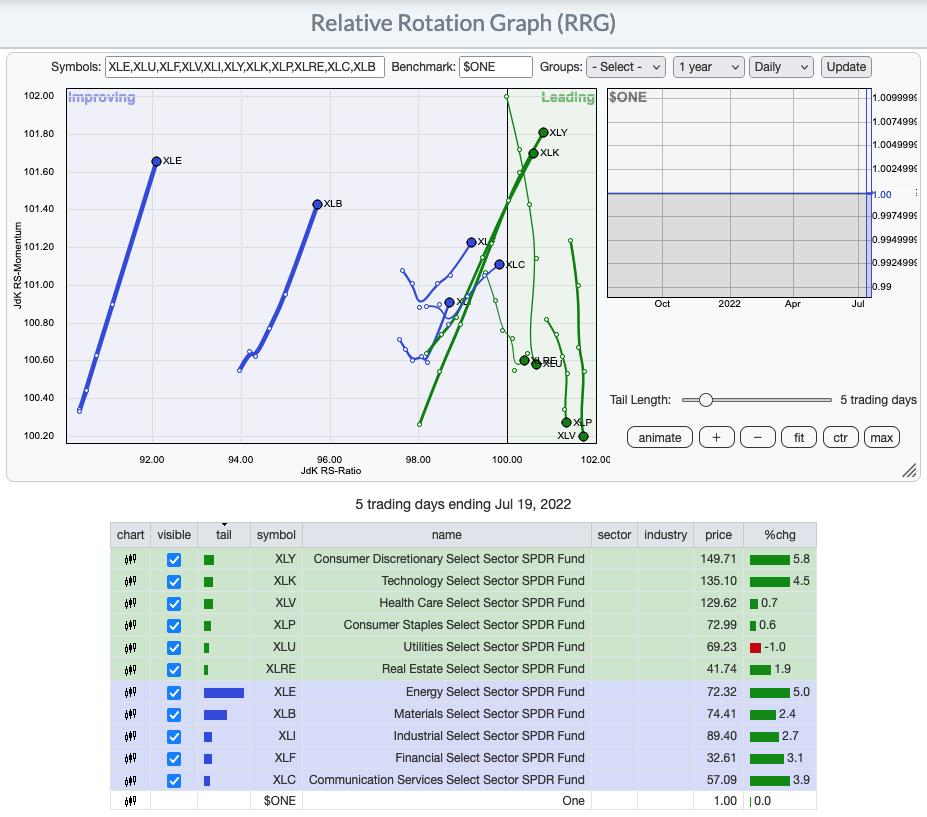Open chart icon for XLV row
Image resolution: width=927 pixels, height=817 pixels.
click(130, 603)
